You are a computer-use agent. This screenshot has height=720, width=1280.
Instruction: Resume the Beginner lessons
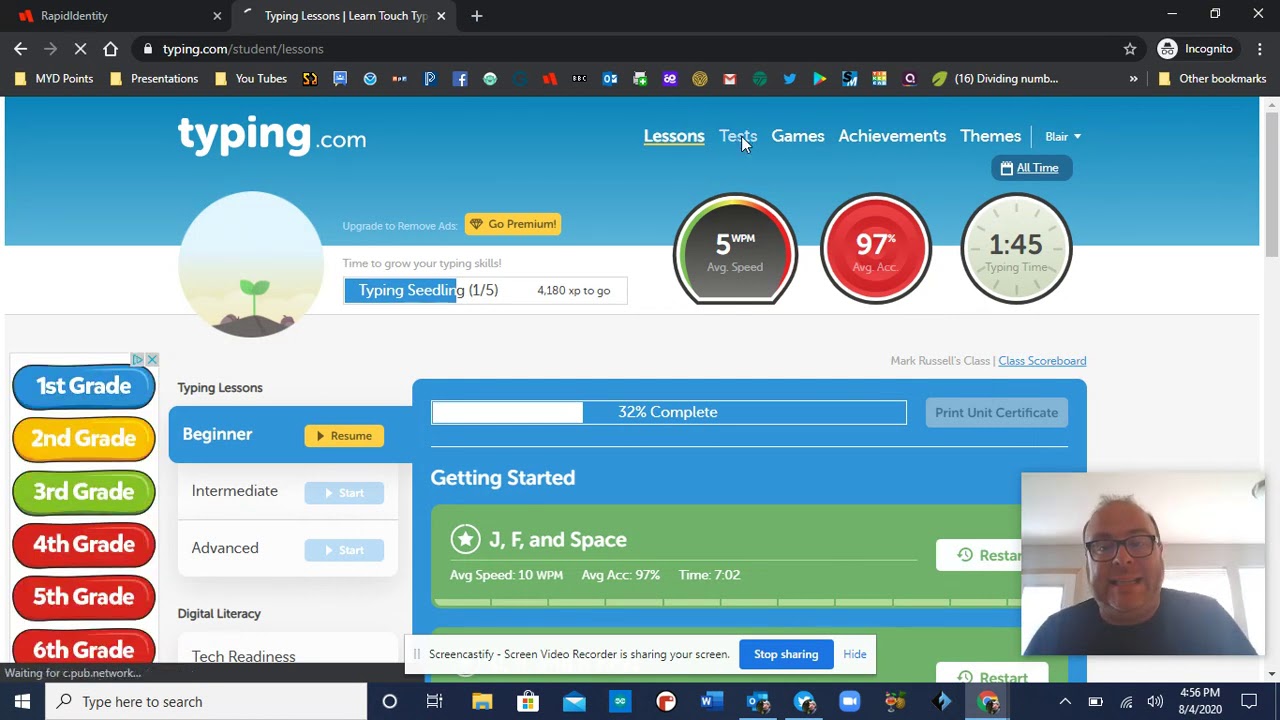344,436
